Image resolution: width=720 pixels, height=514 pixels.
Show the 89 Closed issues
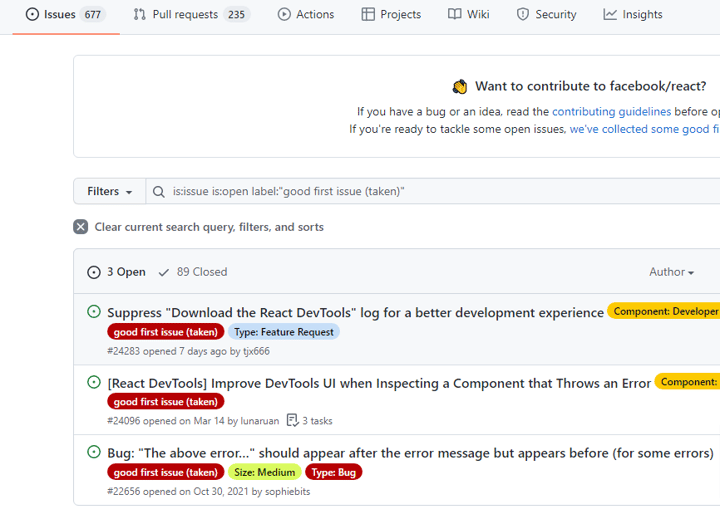[x=193, y=272]
